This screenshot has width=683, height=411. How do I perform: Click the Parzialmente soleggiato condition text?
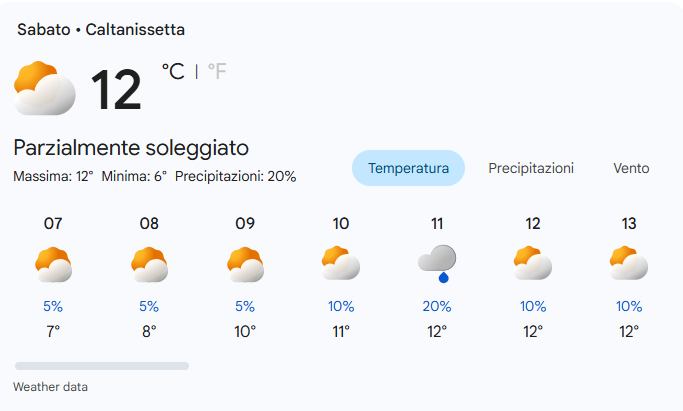[x=131, y=148]
